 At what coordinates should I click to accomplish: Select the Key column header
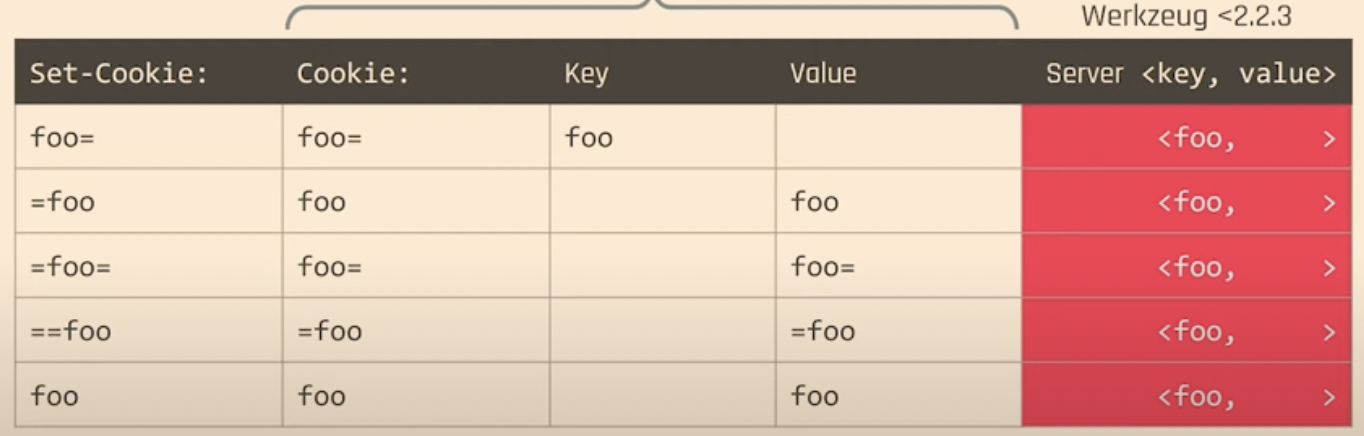pos(587,73)
